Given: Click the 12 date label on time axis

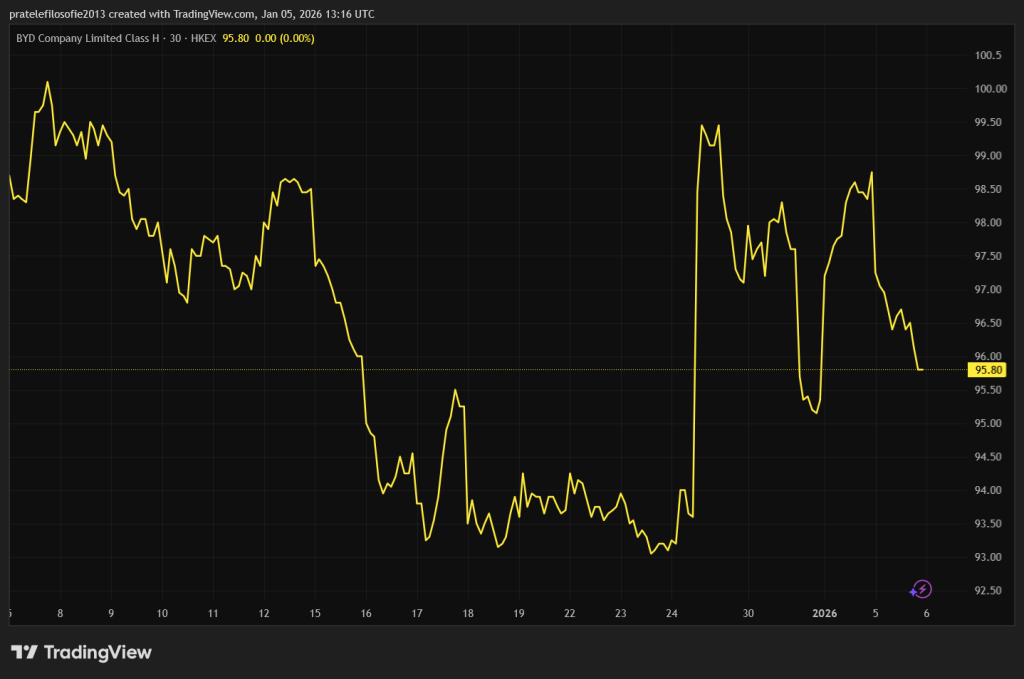Looking at the screenshot, I should click(x=264, y=613).
